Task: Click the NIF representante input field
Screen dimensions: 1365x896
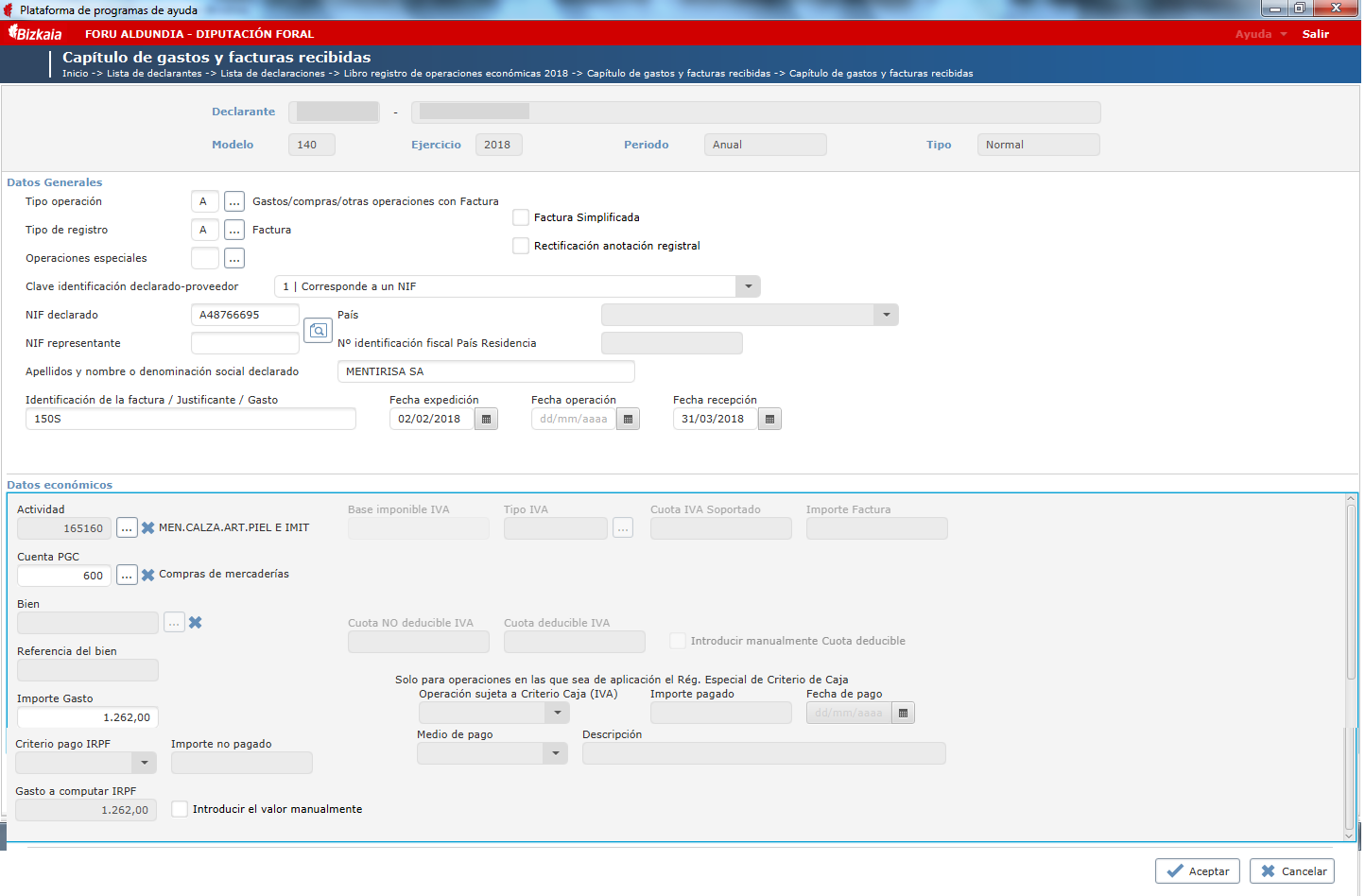Action: pyautogui.click(x=245, y=343)
